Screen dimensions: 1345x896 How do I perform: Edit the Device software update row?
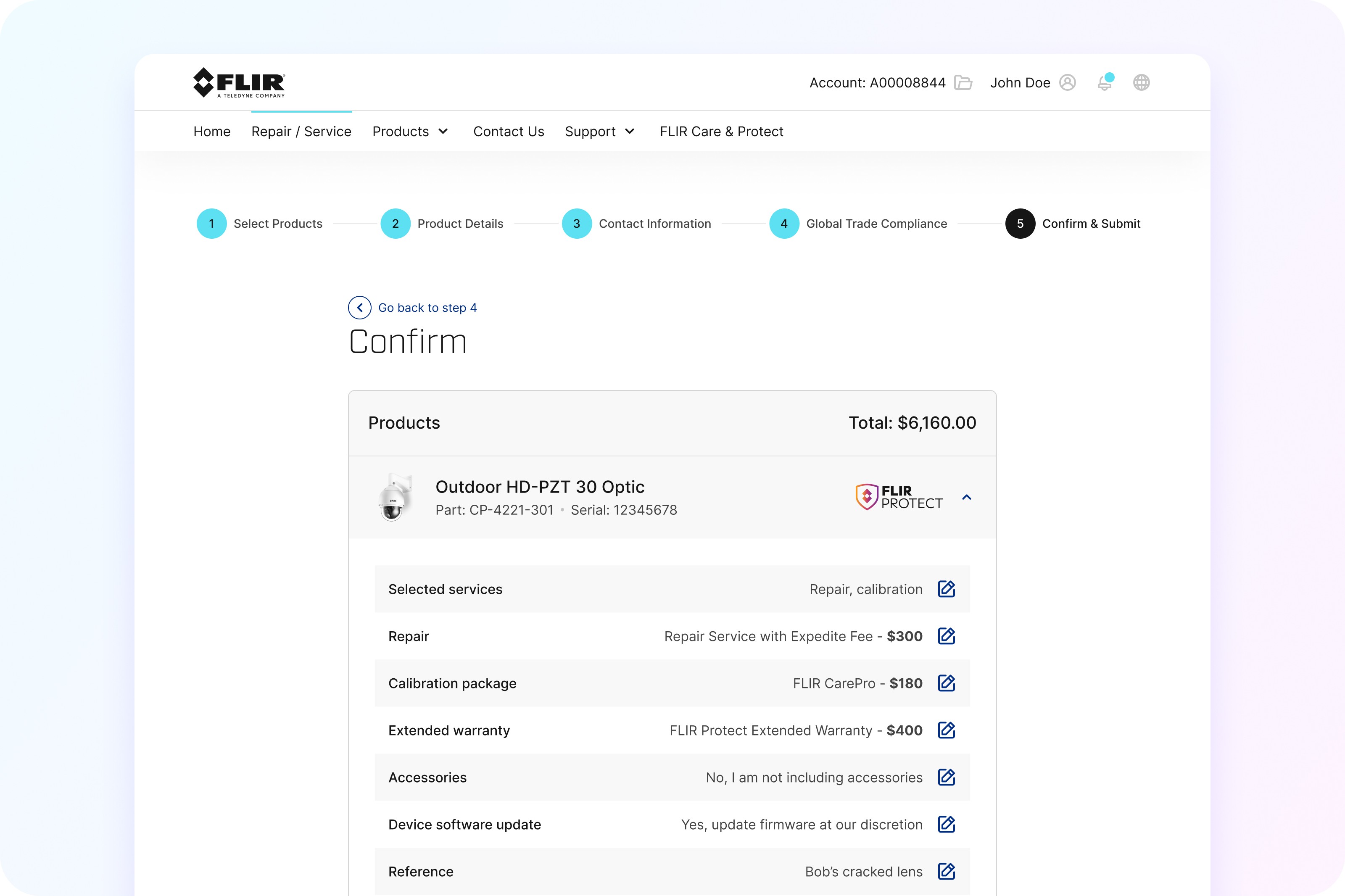pyautogui.click(x=947, y=824)
